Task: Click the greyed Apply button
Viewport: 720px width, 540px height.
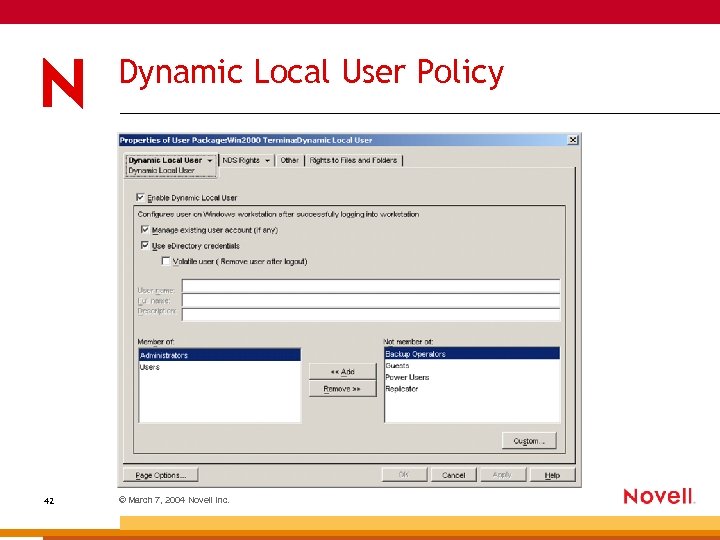Action: click(502, 475)
